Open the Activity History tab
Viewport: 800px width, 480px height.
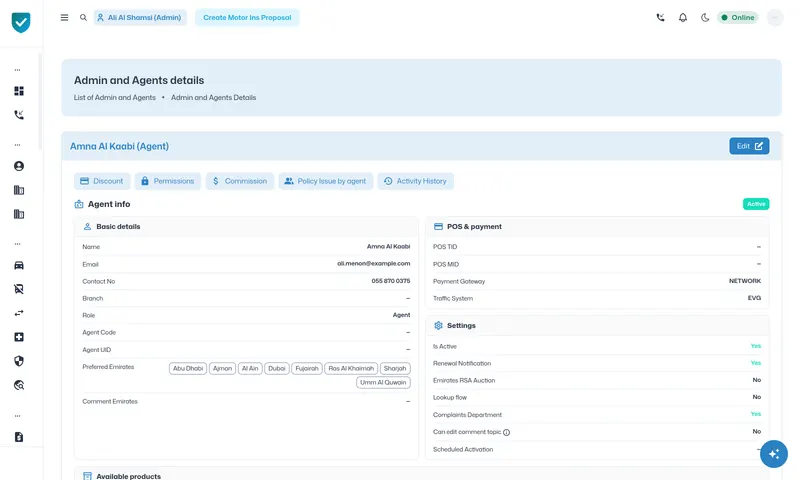pos(415,181)
